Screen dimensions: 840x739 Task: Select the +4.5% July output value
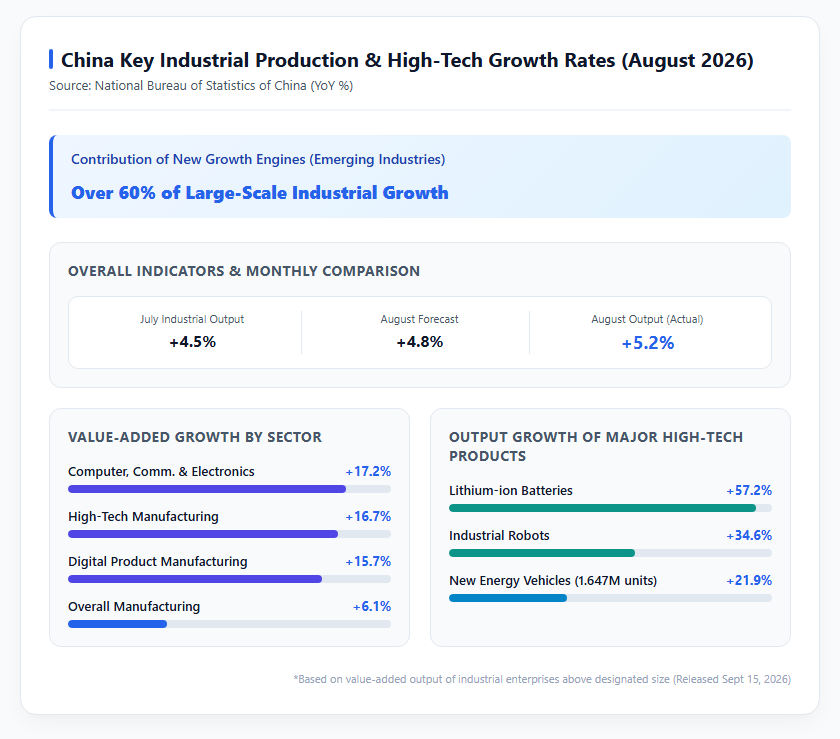[x=192, y=342]
